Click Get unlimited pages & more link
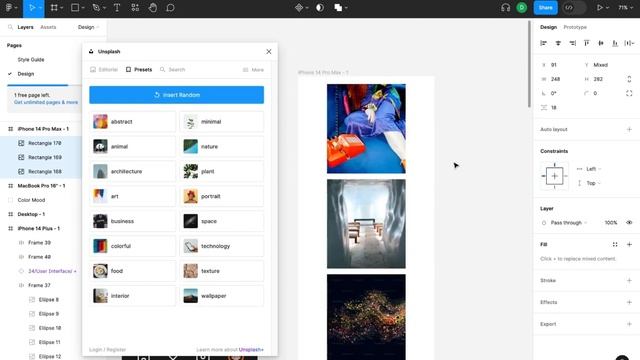Image resolution: width=640 pixels, height=360 pixels. pos(46,102)
